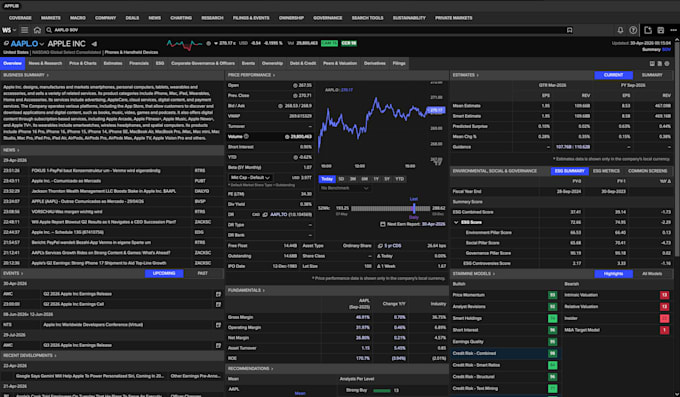Viewport: 680px width, 397px height.
Task: Open the Mkt Cap - Default dropdown
Action: [x=250, y=178]
